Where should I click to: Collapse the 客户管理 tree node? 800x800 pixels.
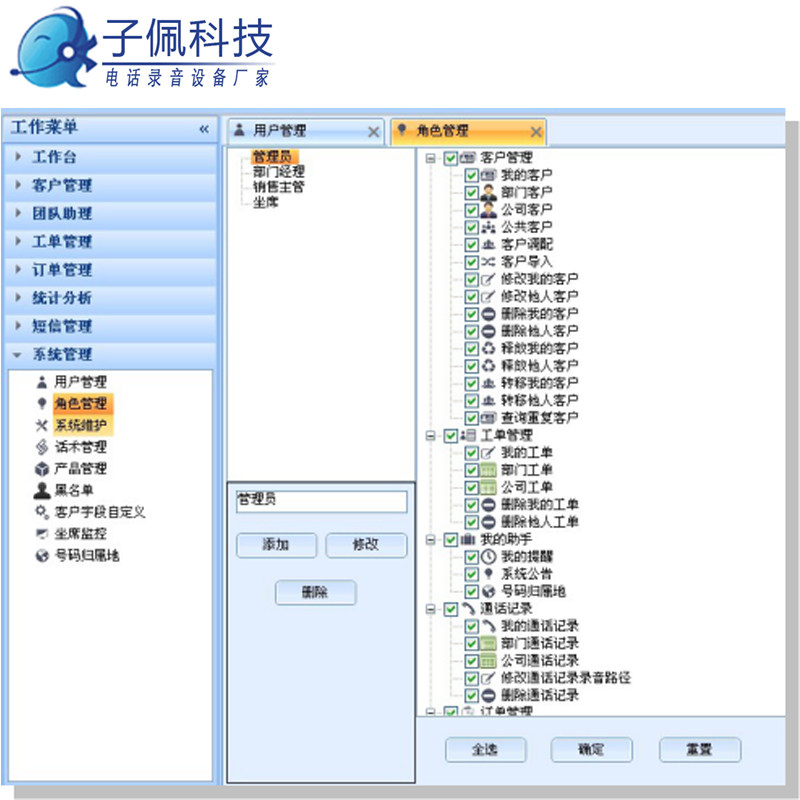(x=430, y=156)
